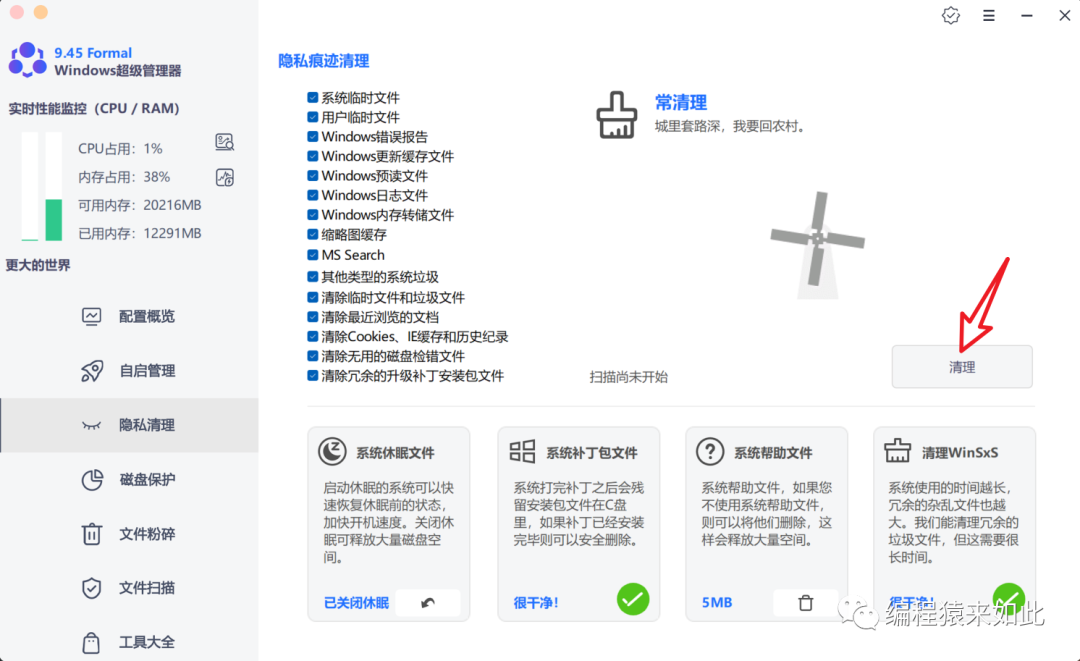Viewport: 1080px width, 661px height.
Task: Click the green memory usage bar
Action: point(54,220)
